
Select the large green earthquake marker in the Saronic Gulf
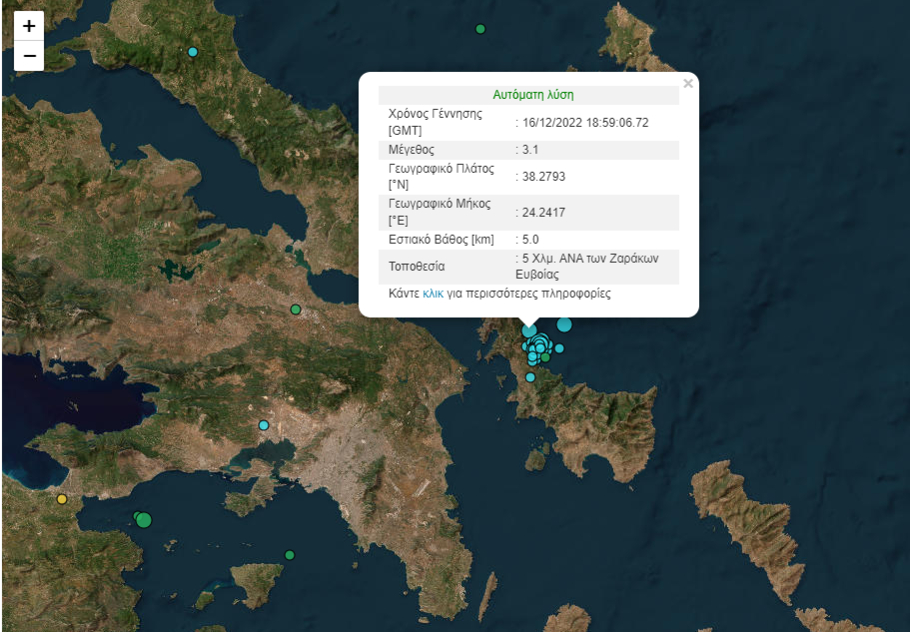pyautogui.click(x=144, y=520)
